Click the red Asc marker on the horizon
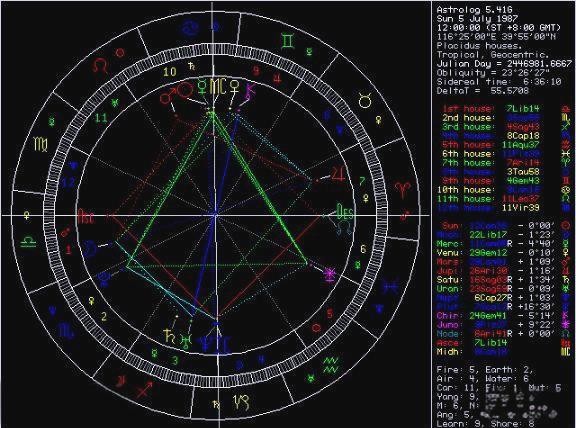Screen dimensions: 576x428 pyautogui.click(x=85, y=216)
